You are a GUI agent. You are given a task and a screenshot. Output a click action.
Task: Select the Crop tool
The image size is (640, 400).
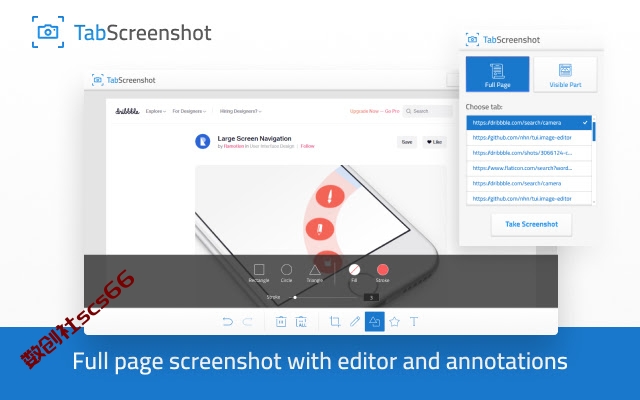click(x=335, y=322)
